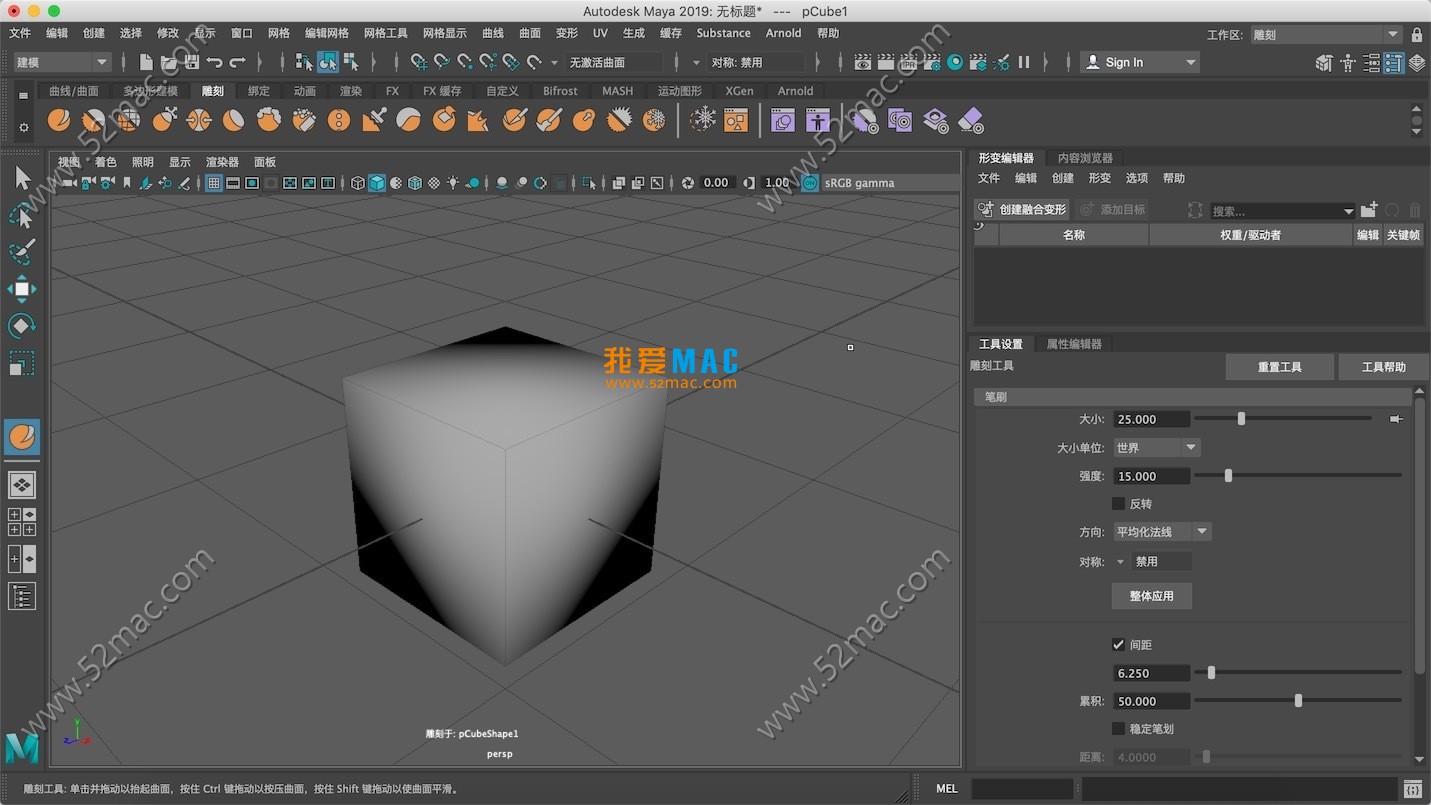Open the Outliner from the left toolbox

(x=22, y=597)
